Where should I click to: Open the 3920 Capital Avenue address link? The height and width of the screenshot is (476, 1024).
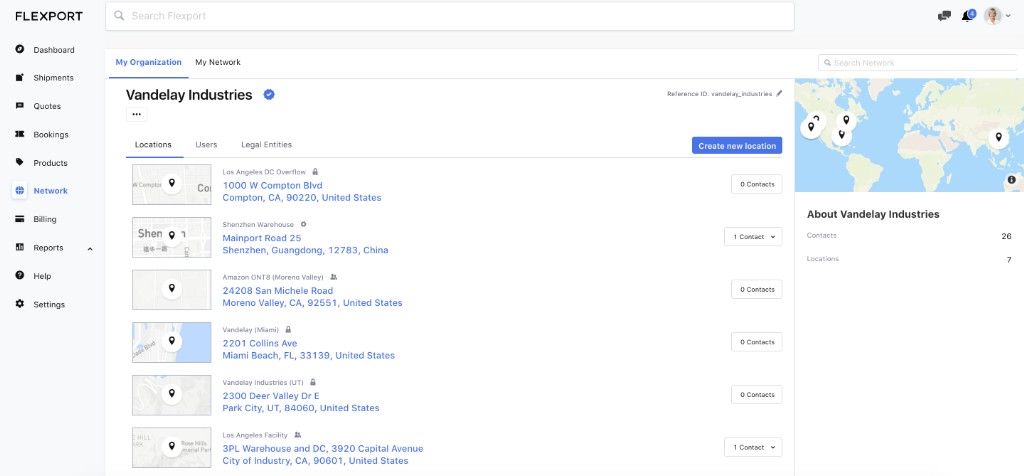tap(323, 449)
